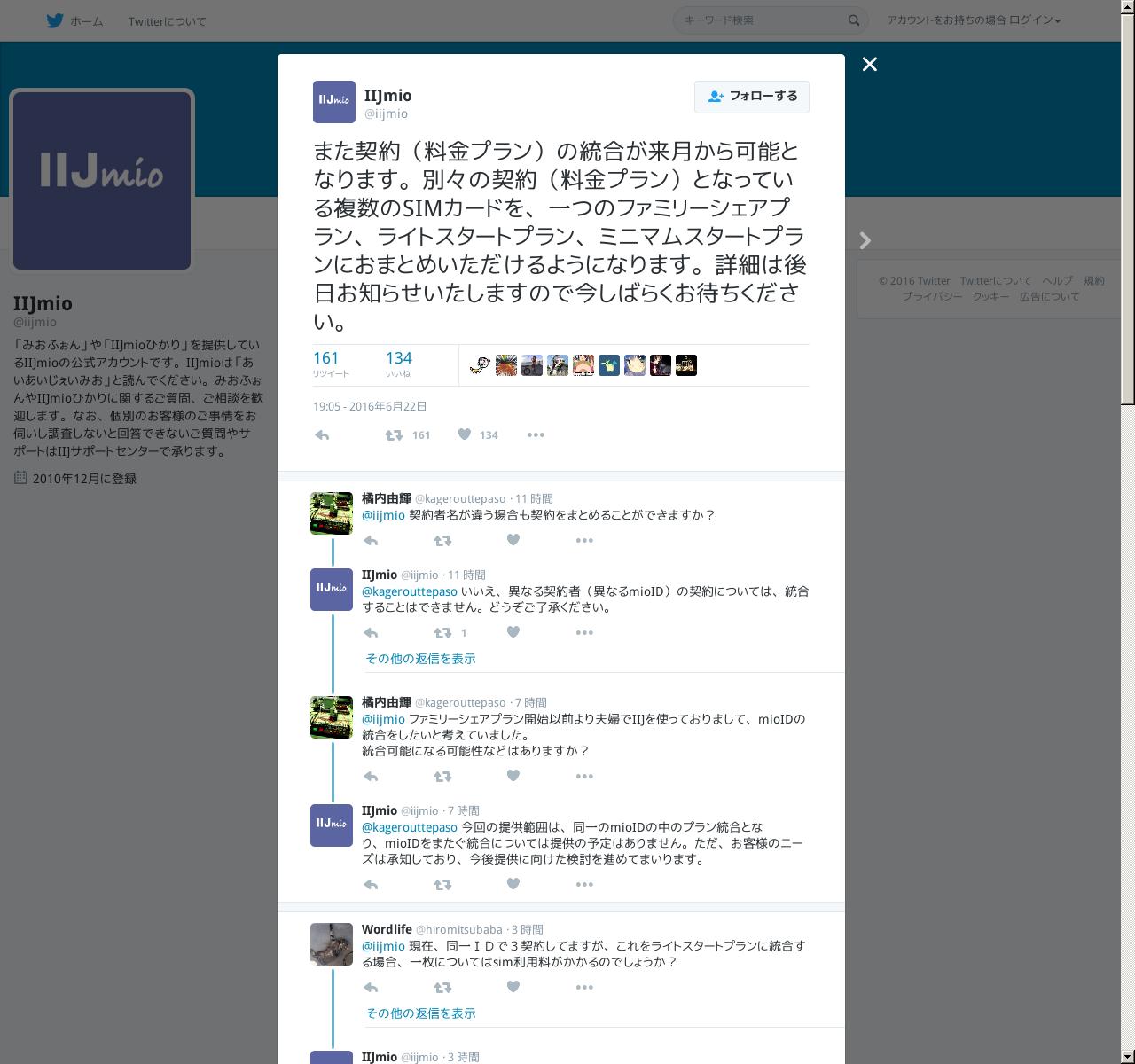Retweet Wordlife's tweet

click(x=442, y=988)
